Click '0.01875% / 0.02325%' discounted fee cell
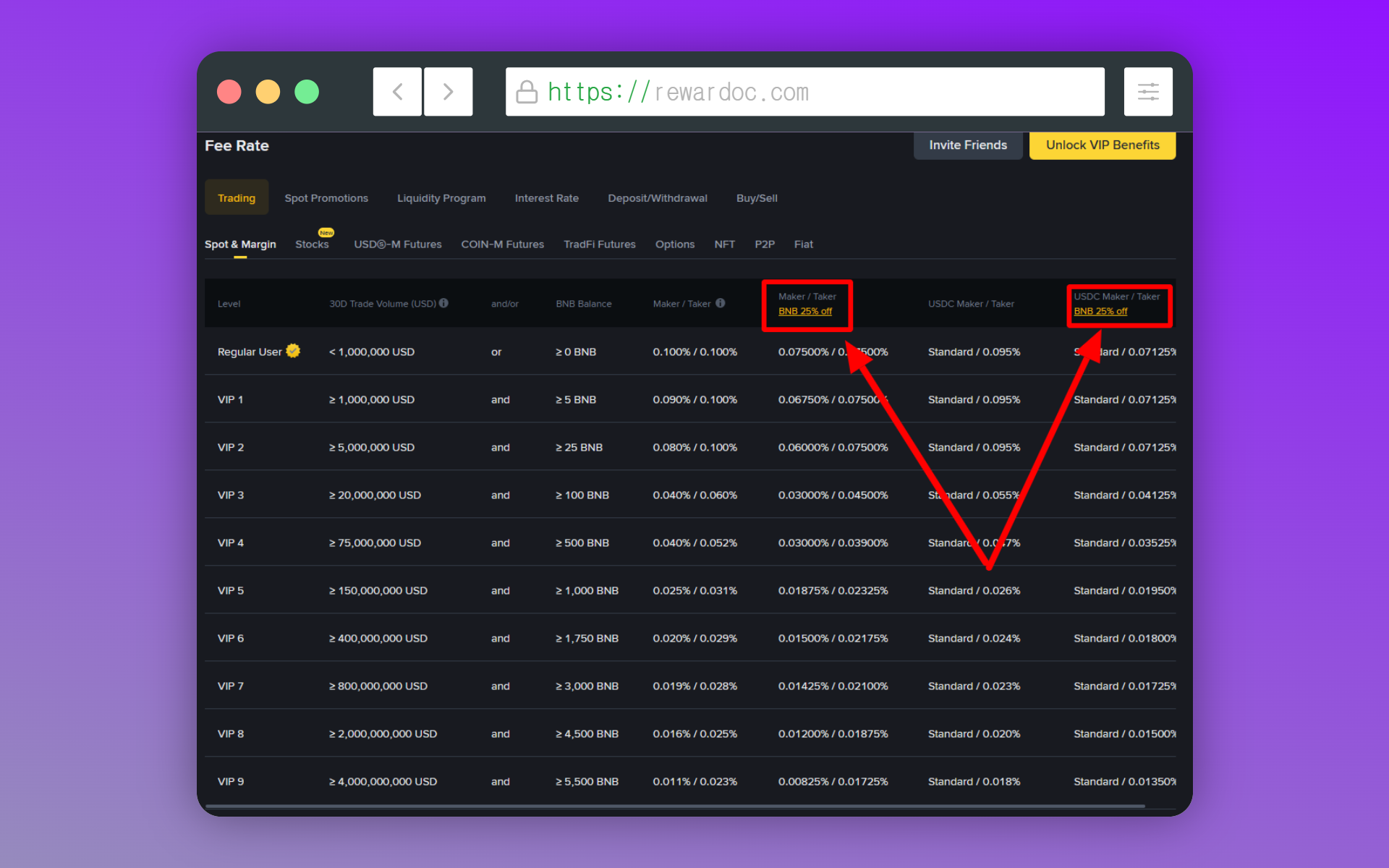The image size is (1389, 868). point(833,590)
